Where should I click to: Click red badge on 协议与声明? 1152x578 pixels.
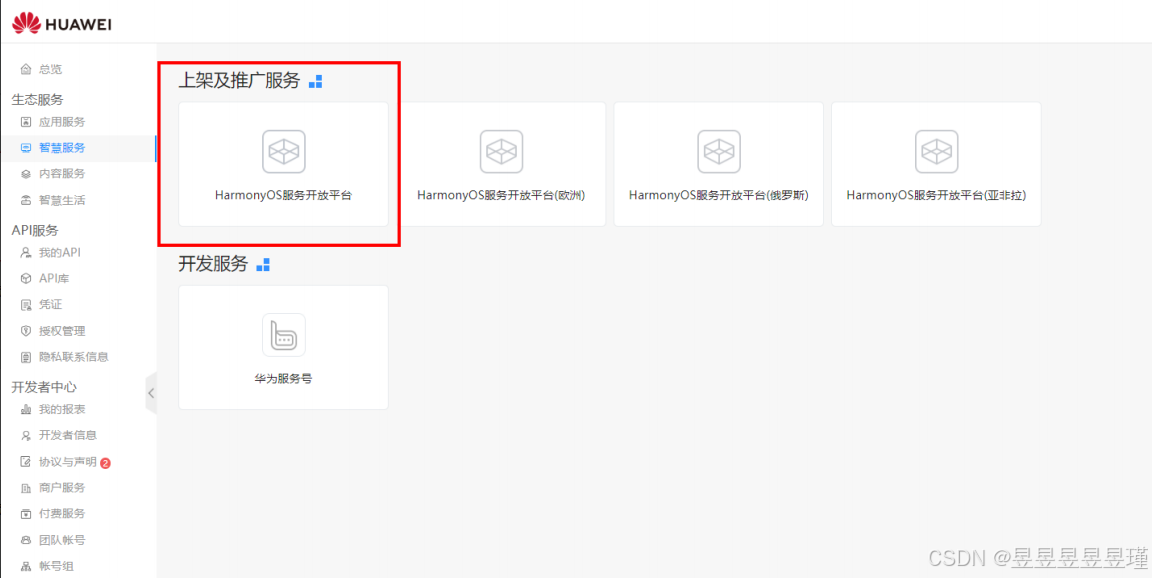(x=105, y=463)
